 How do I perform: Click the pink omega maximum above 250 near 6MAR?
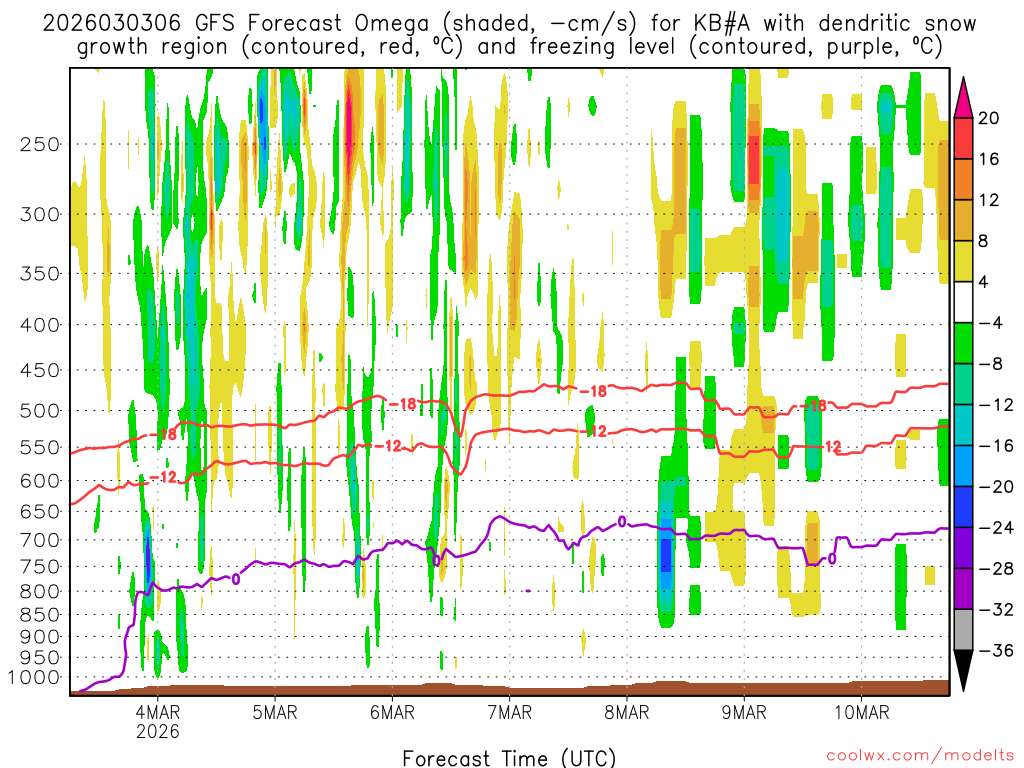pos(349,124)
